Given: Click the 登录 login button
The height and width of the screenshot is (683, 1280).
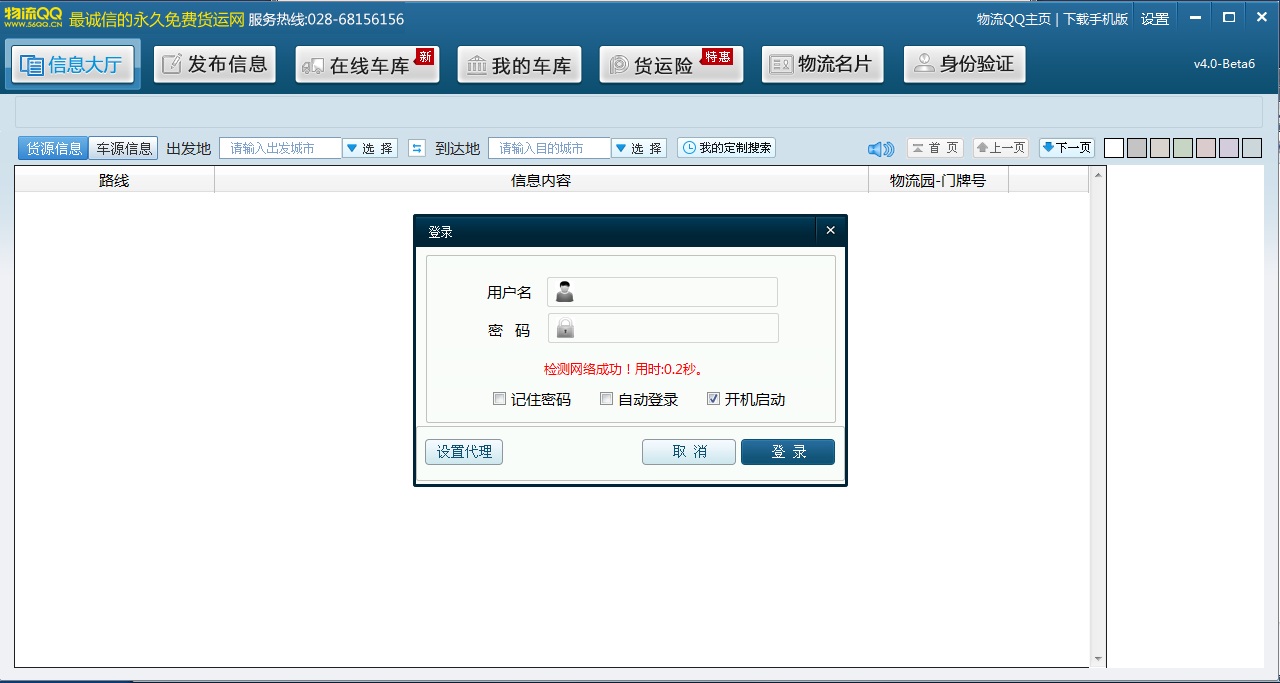Looking at the screenshot, I should [787, 451].
